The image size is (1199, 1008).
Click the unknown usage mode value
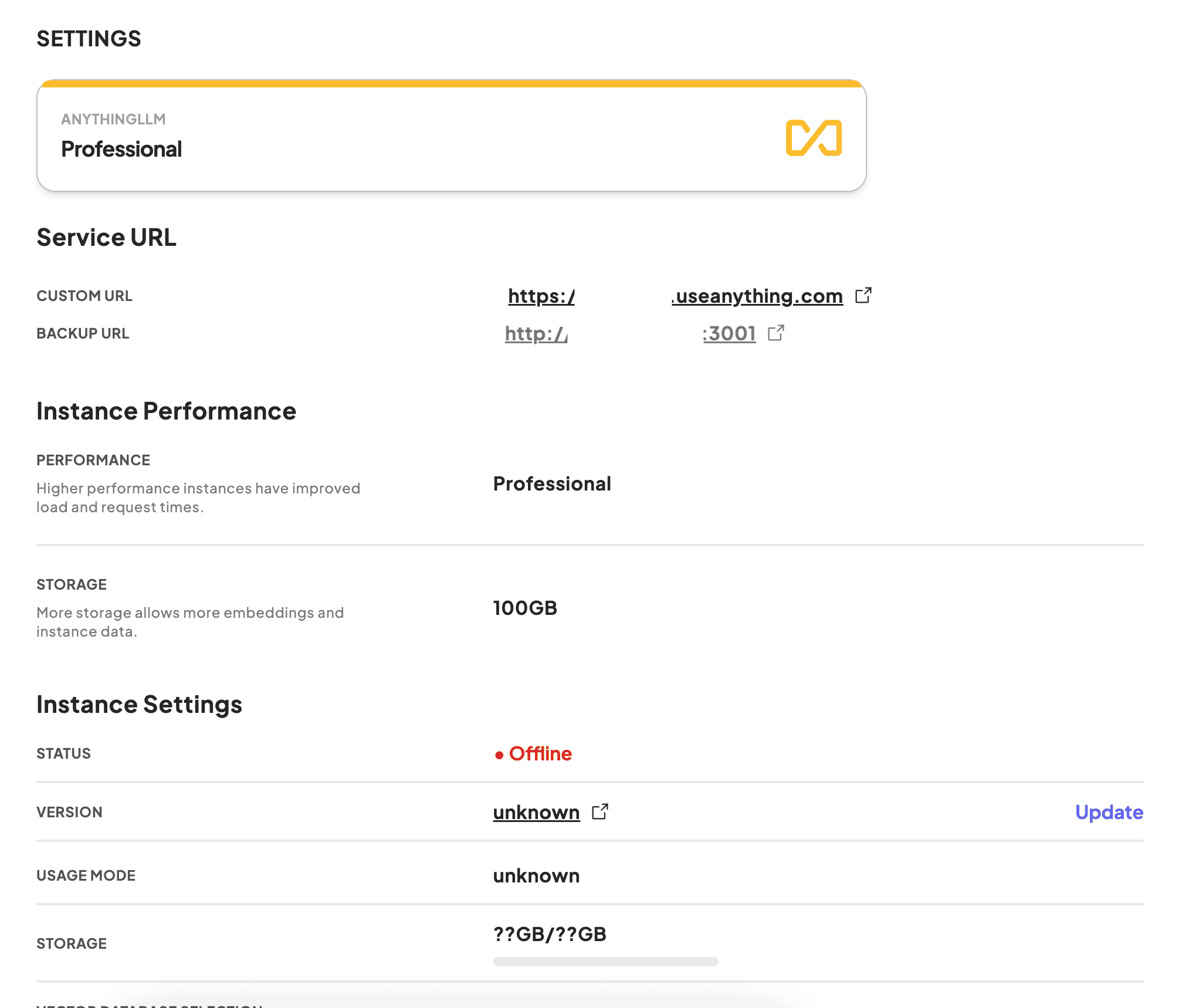click(x=536, y=875)
